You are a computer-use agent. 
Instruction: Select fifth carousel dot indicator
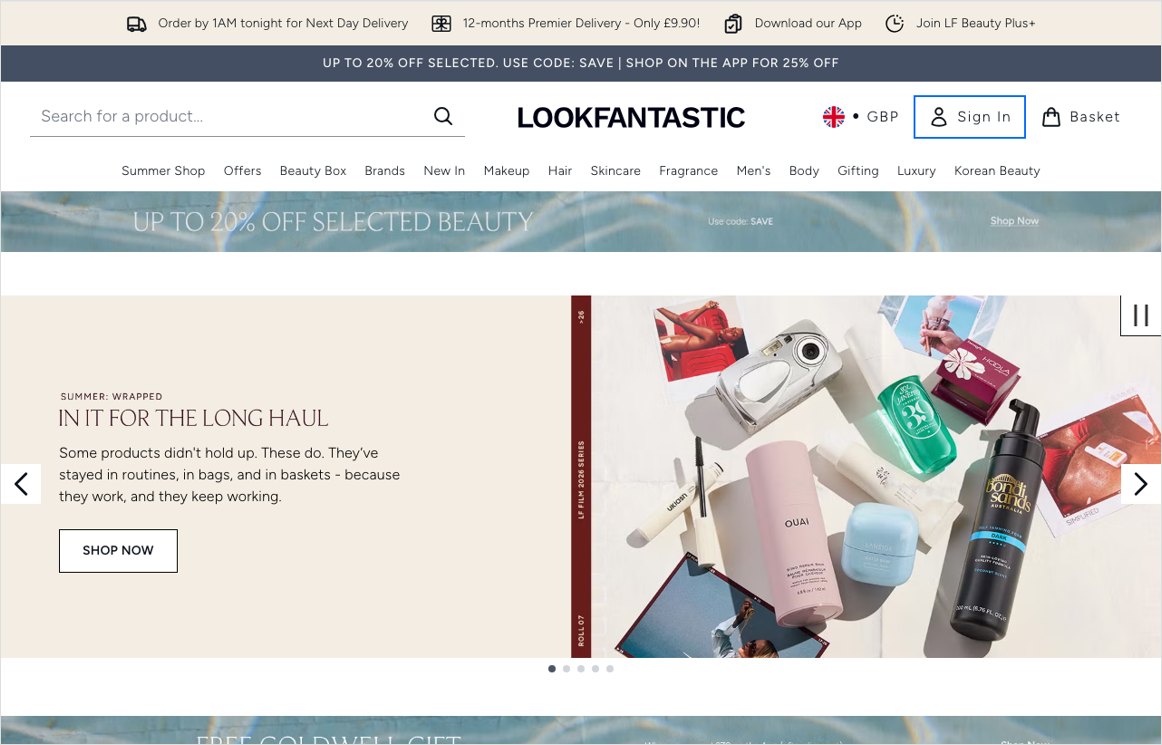pos(610,669)
